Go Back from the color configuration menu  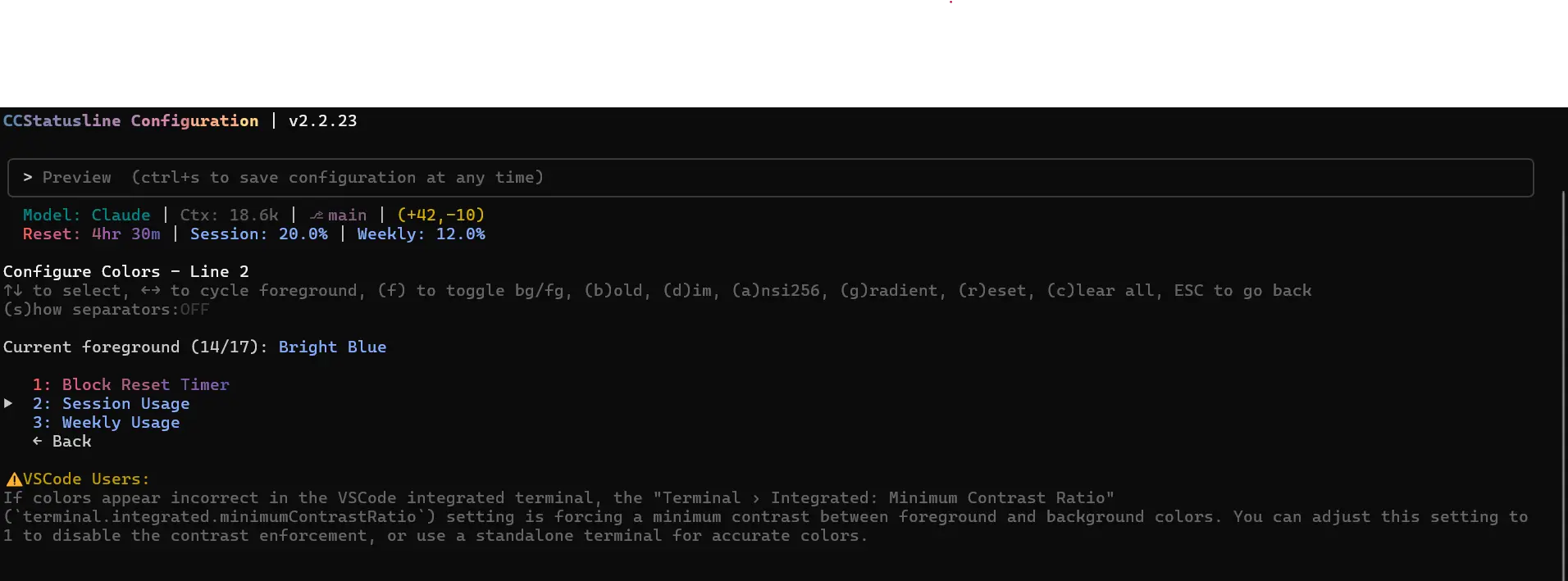pos(62,441)
